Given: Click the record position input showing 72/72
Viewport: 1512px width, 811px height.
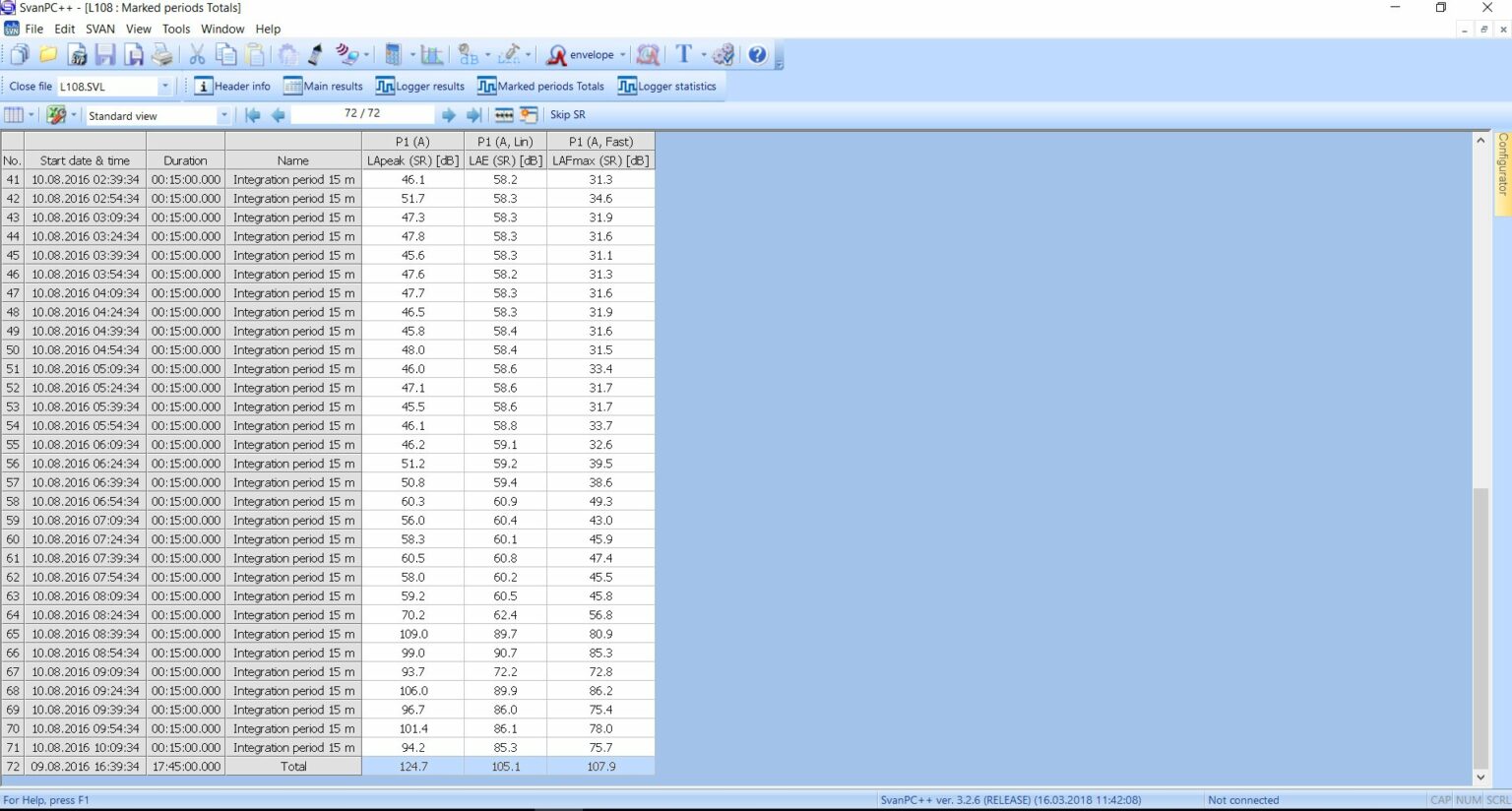Looking at the screenshot, I should point(363,113).
